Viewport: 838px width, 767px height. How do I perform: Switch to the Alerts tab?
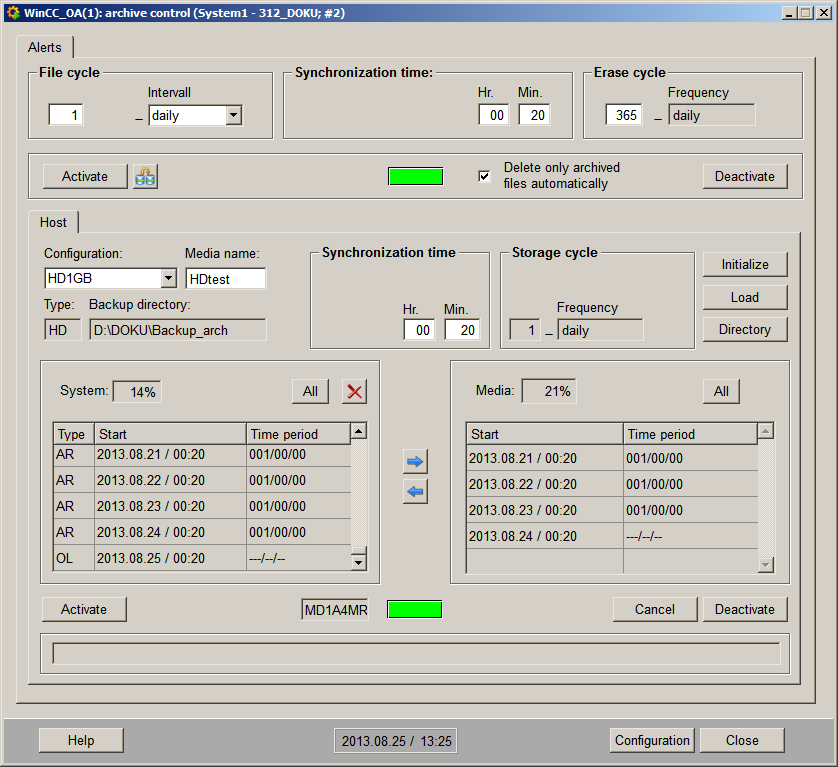point(45,47)
